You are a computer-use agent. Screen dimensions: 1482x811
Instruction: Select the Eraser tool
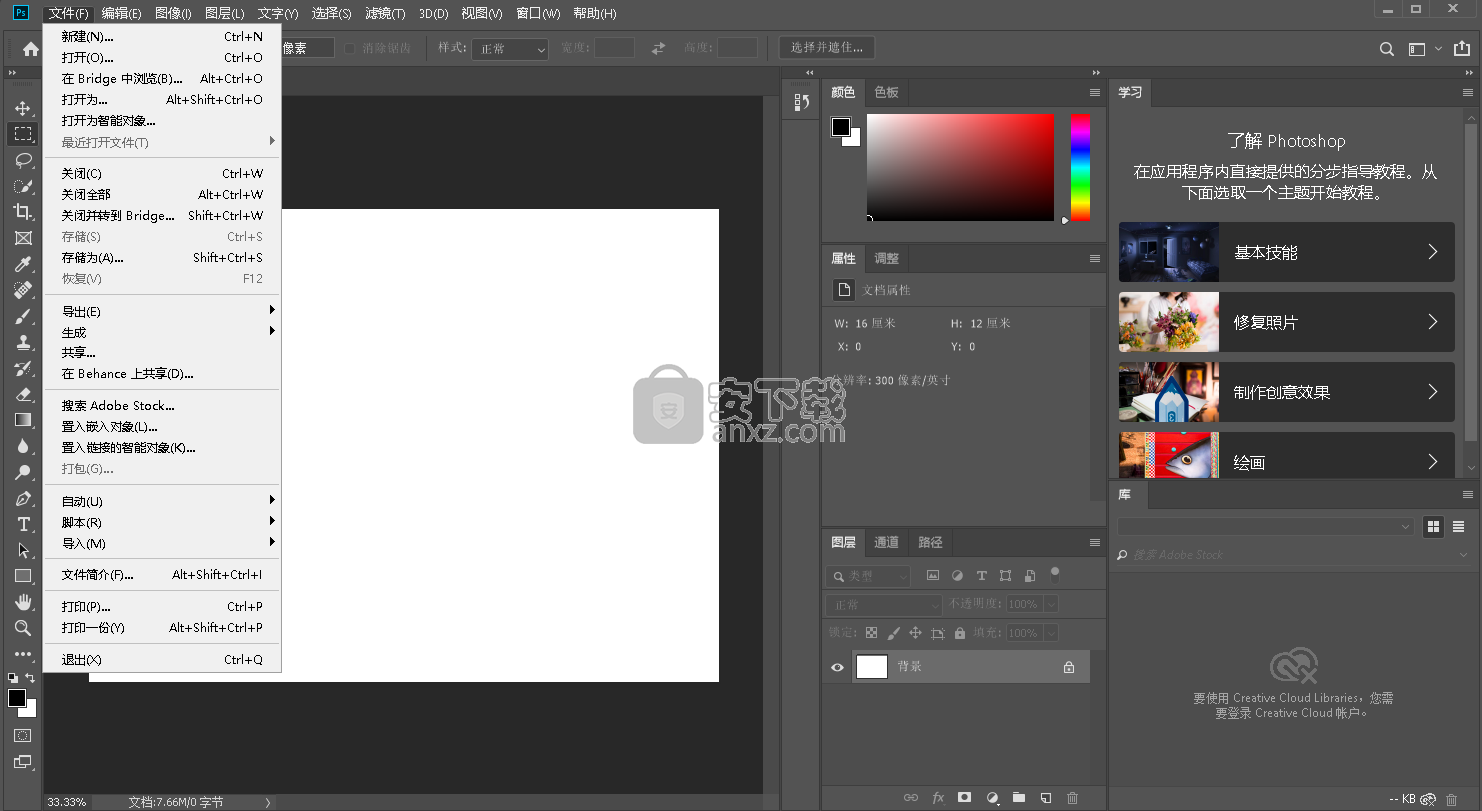pyautogui.click(x=23, y=394)
